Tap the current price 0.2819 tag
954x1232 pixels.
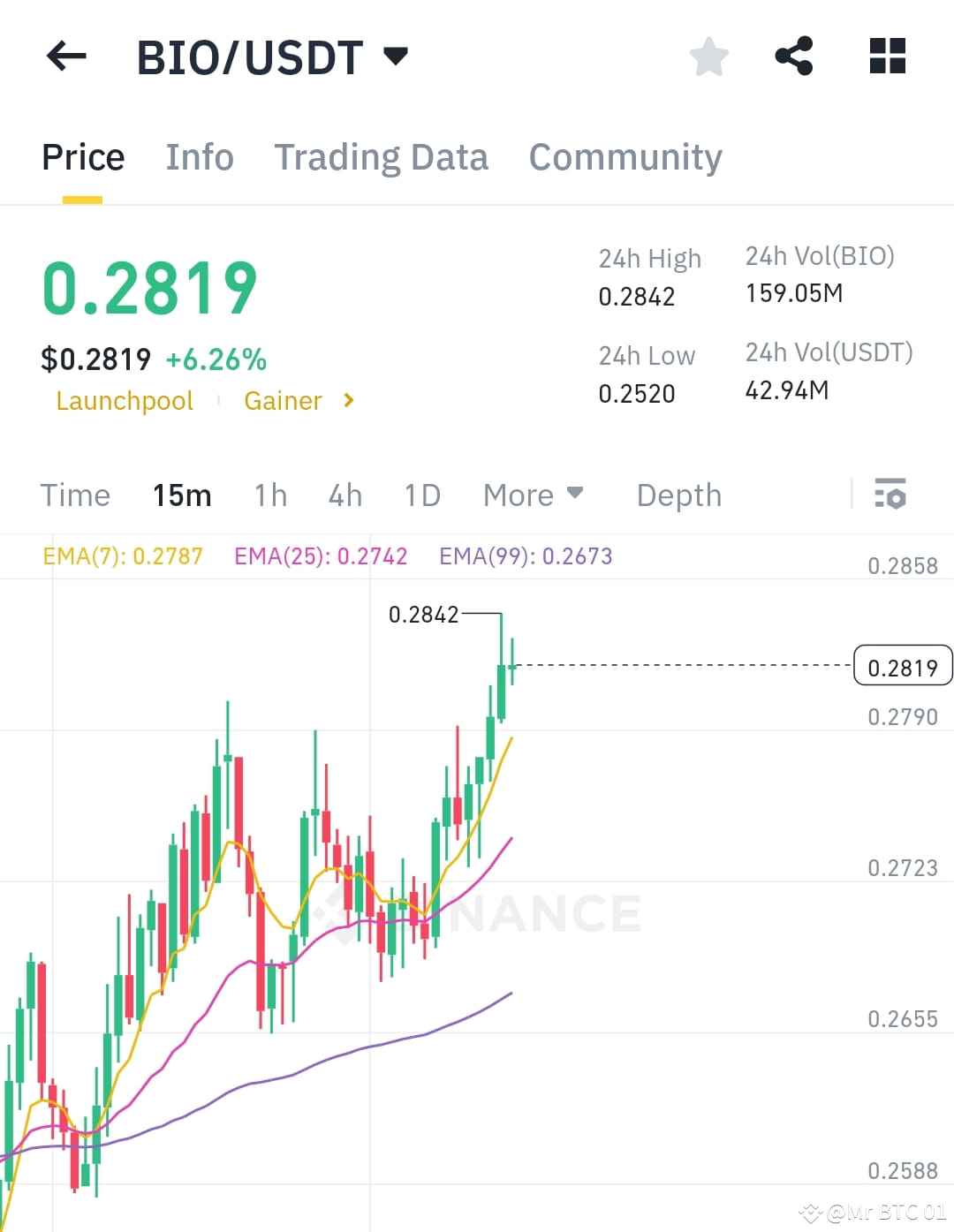click(x=903, y=666)
